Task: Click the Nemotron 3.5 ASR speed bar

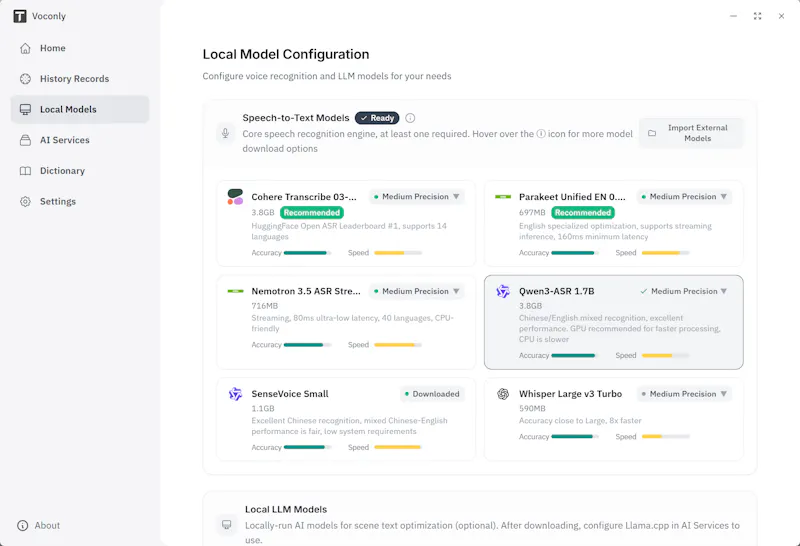Action: pos(398,345)
